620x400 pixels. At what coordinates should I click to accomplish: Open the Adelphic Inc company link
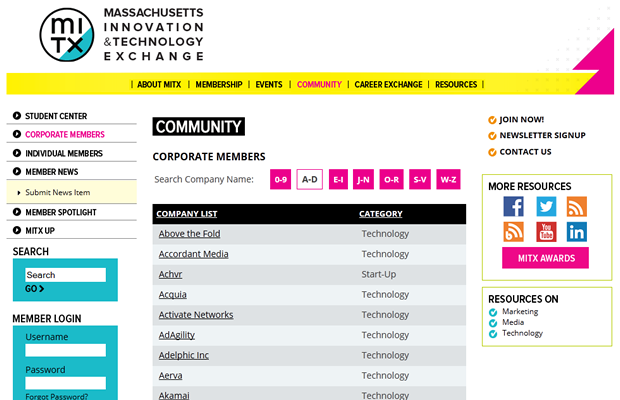point(183,355)
